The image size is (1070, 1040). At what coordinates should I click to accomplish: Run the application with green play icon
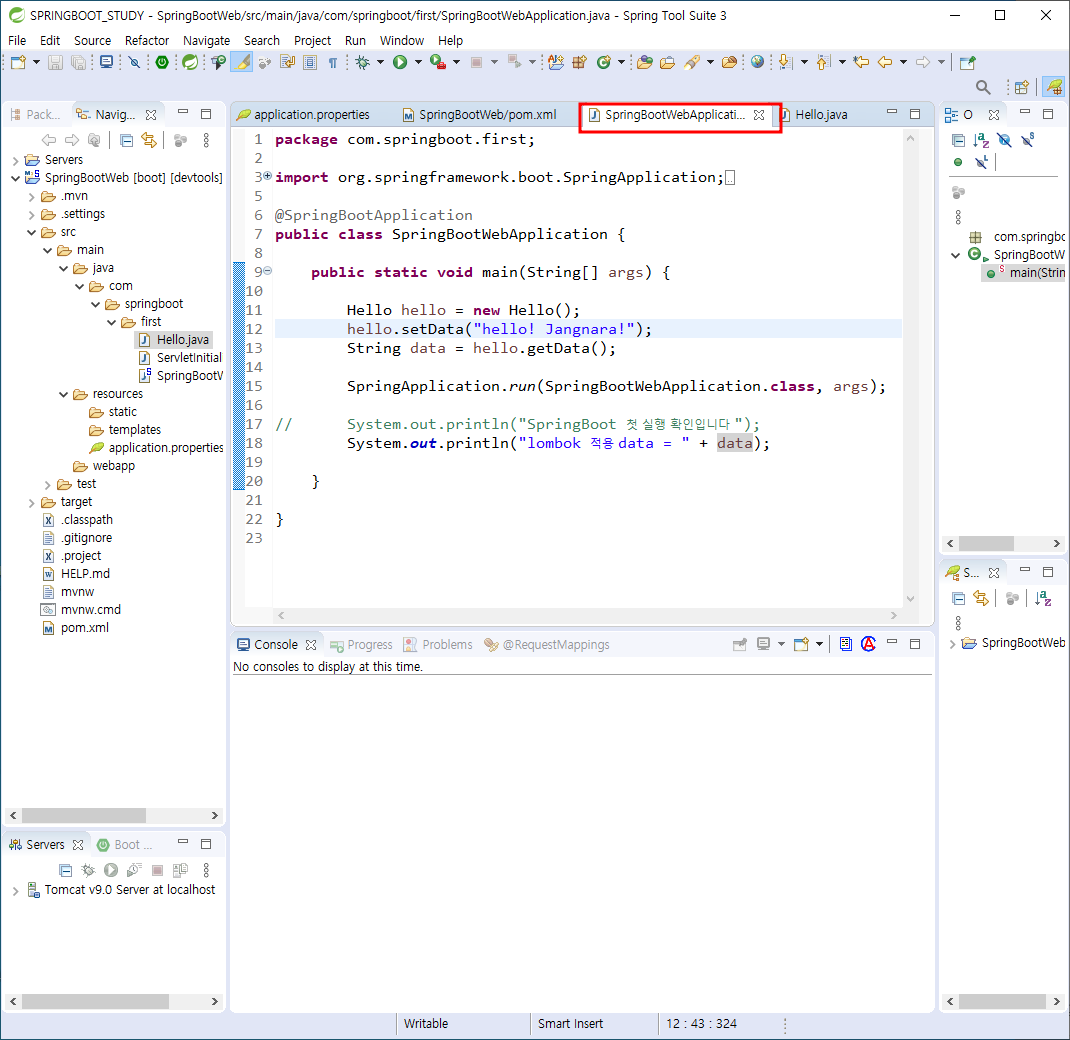[x=400, y=63]
